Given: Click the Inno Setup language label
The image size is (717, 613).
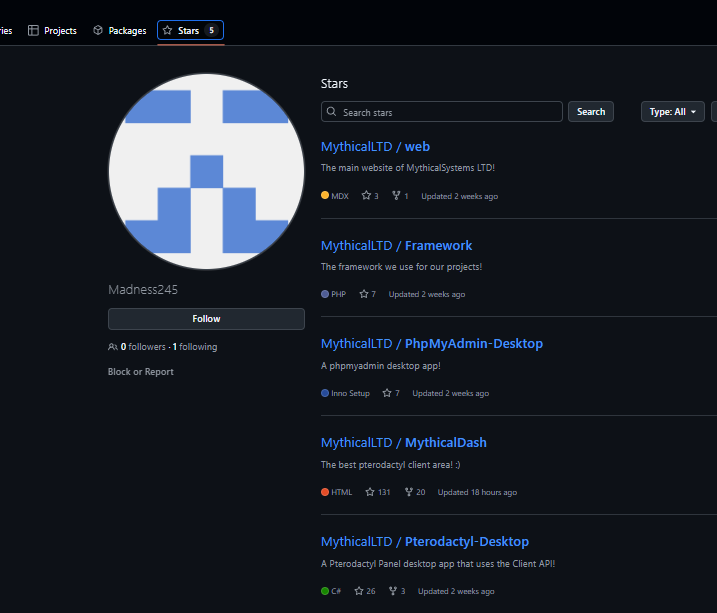Looking at the screenshot, I should [350, 393].
